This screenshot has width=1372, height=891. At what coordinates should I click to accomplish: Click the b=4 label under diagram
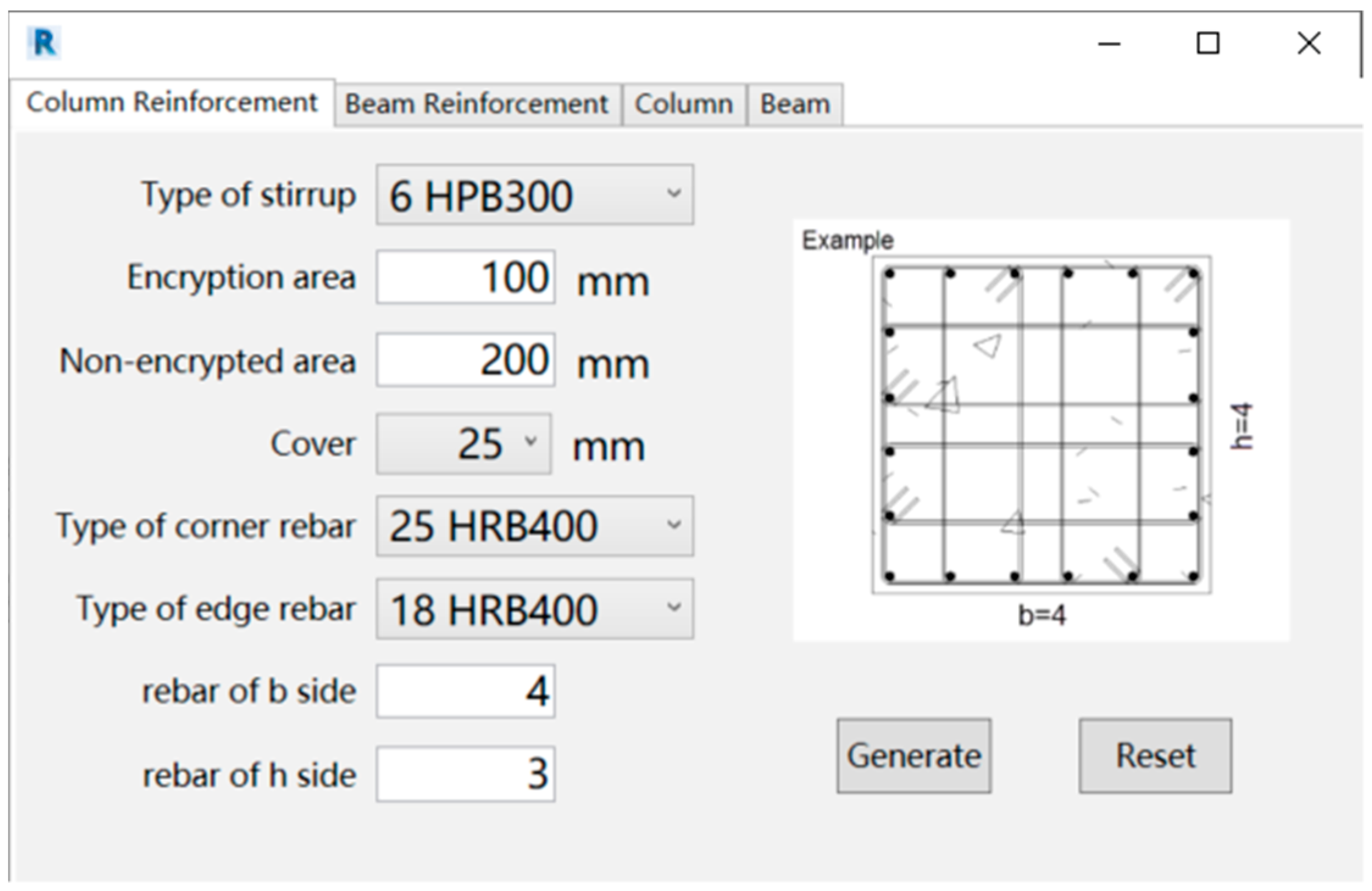[1042, 616]
